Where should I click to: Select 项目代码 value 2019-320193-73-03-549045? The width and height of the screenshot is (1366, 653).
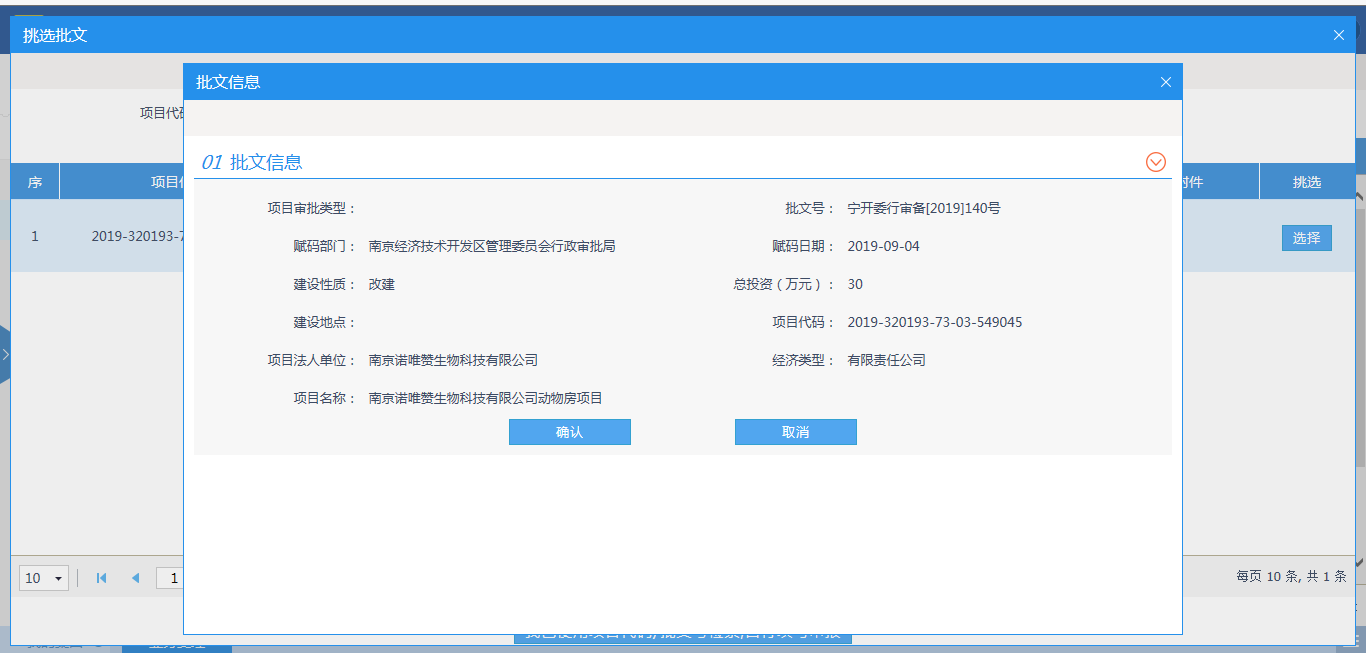click(x=935, y=323)
